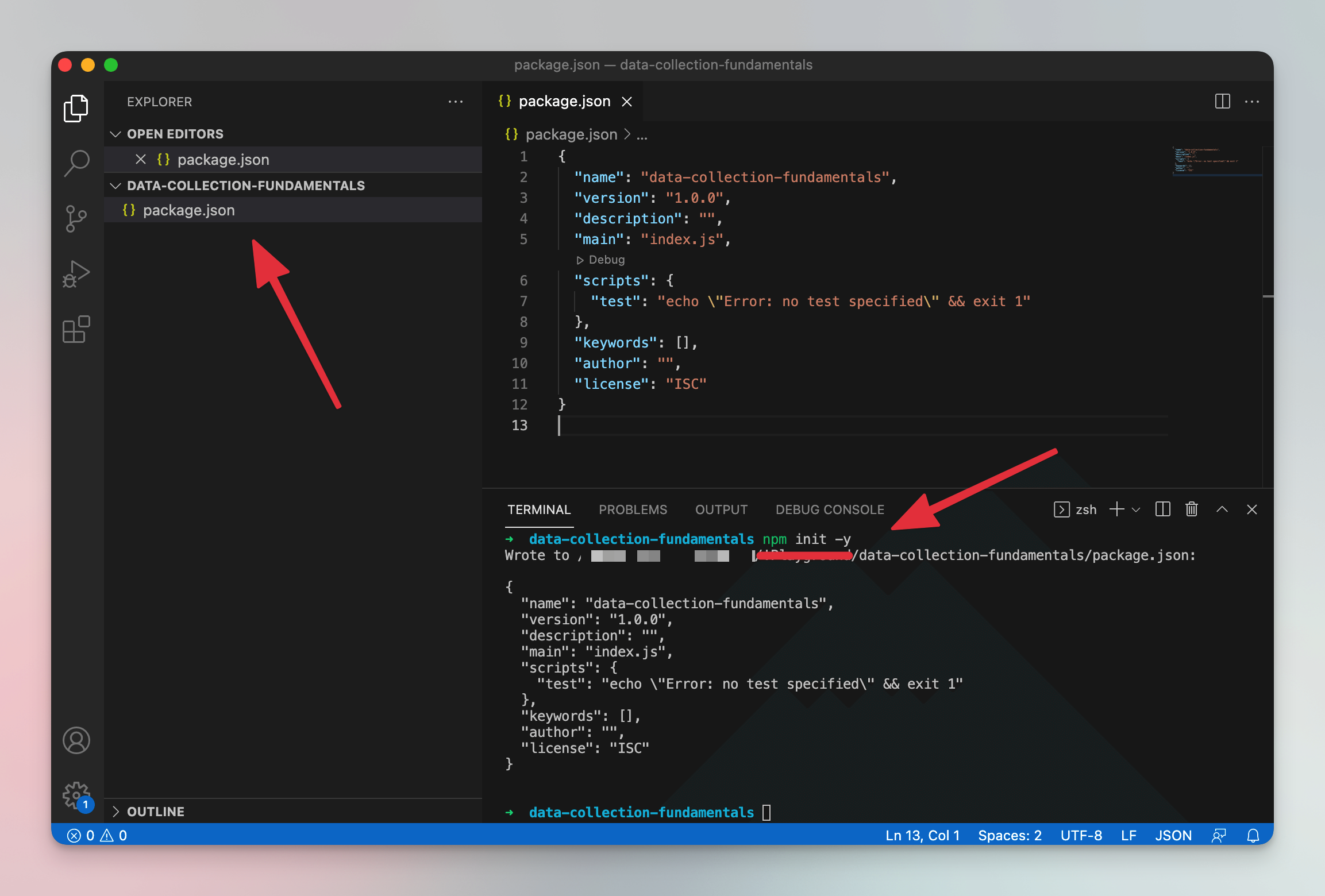
Task: Kill the terminal using the trash icon
Action: (x=1191, y=509)
